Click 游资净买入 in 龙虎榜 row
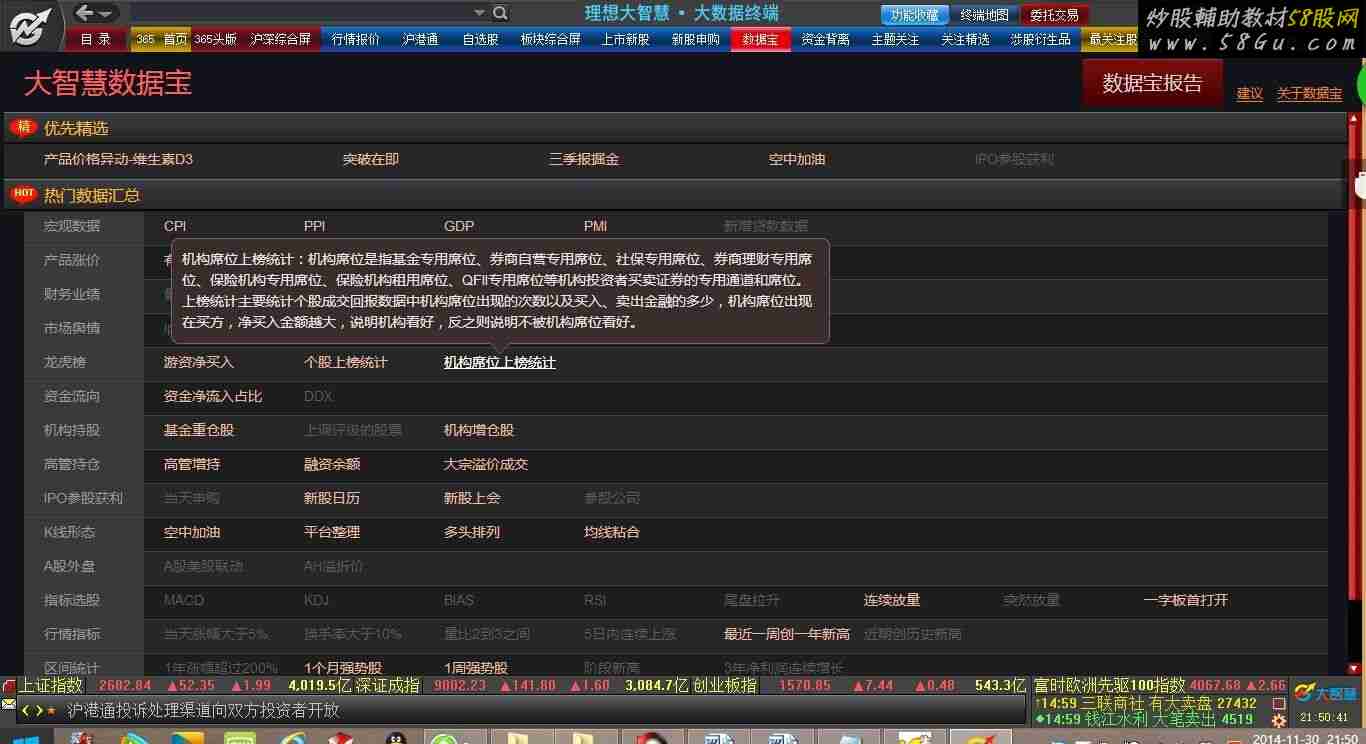The height and width of the screenshot is (744, 1366). point(199,362)
